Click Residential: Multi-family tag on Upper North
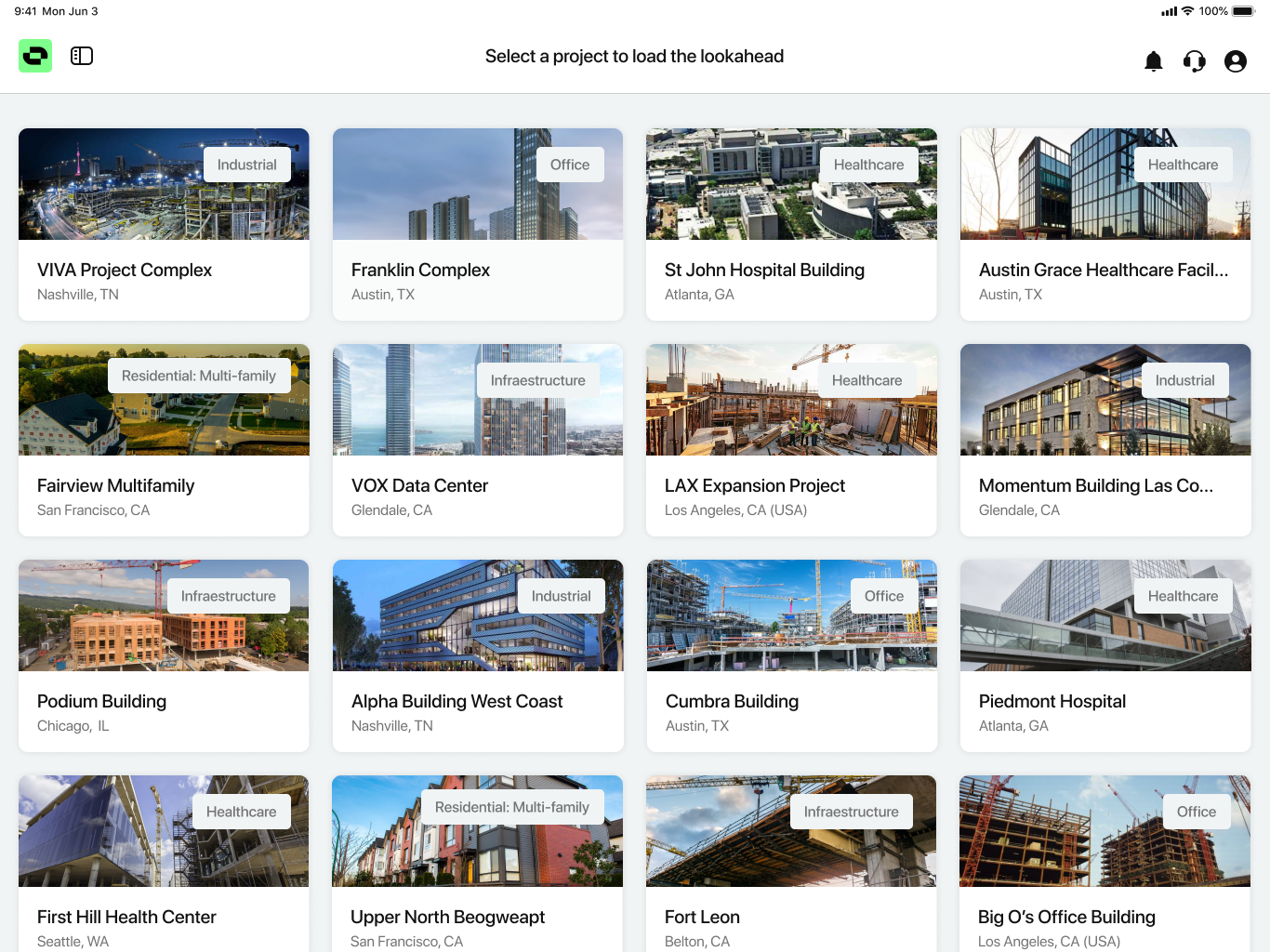 pyautogui.click(x=512, y=807)
